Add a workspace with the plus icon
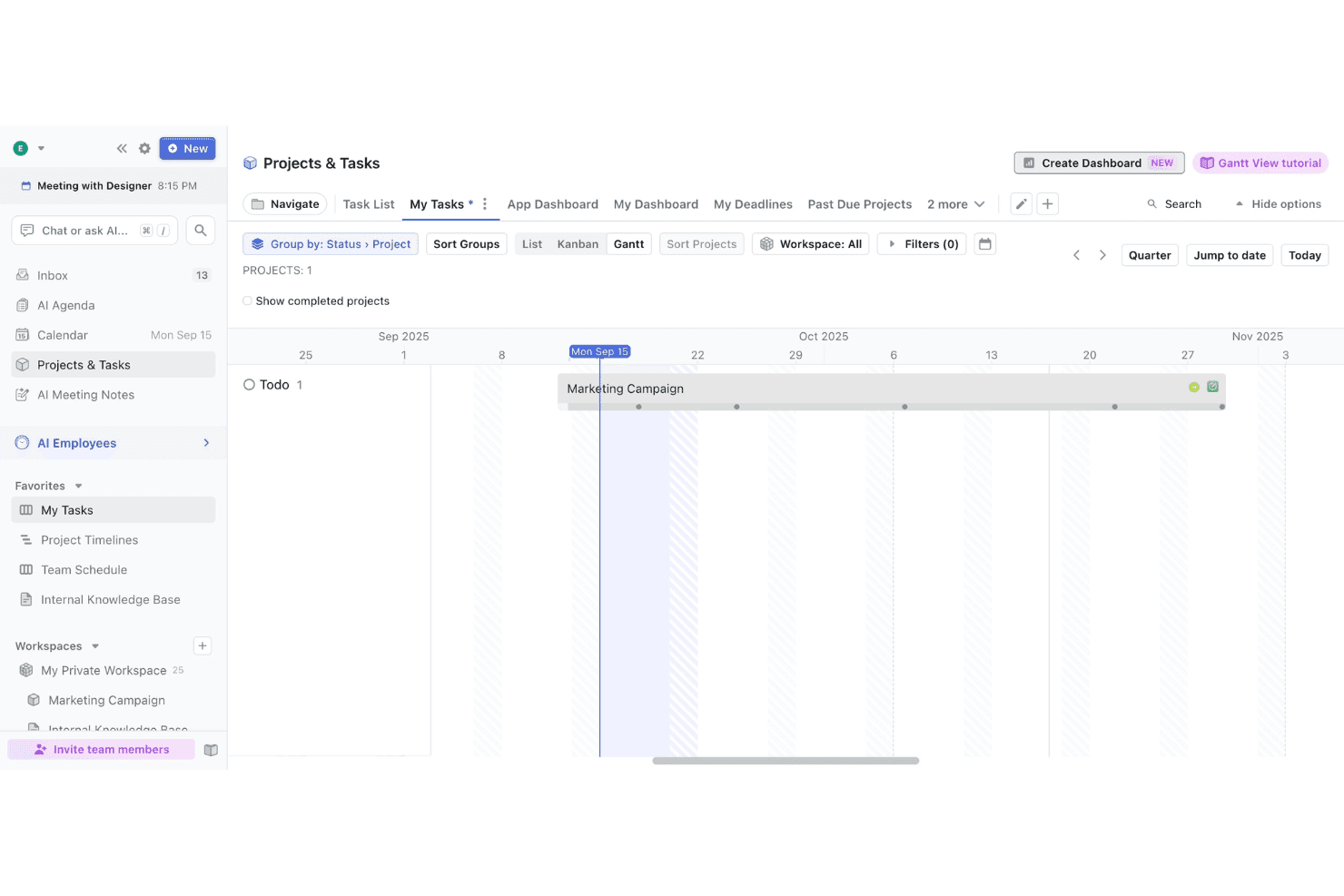 click(203, 646)
